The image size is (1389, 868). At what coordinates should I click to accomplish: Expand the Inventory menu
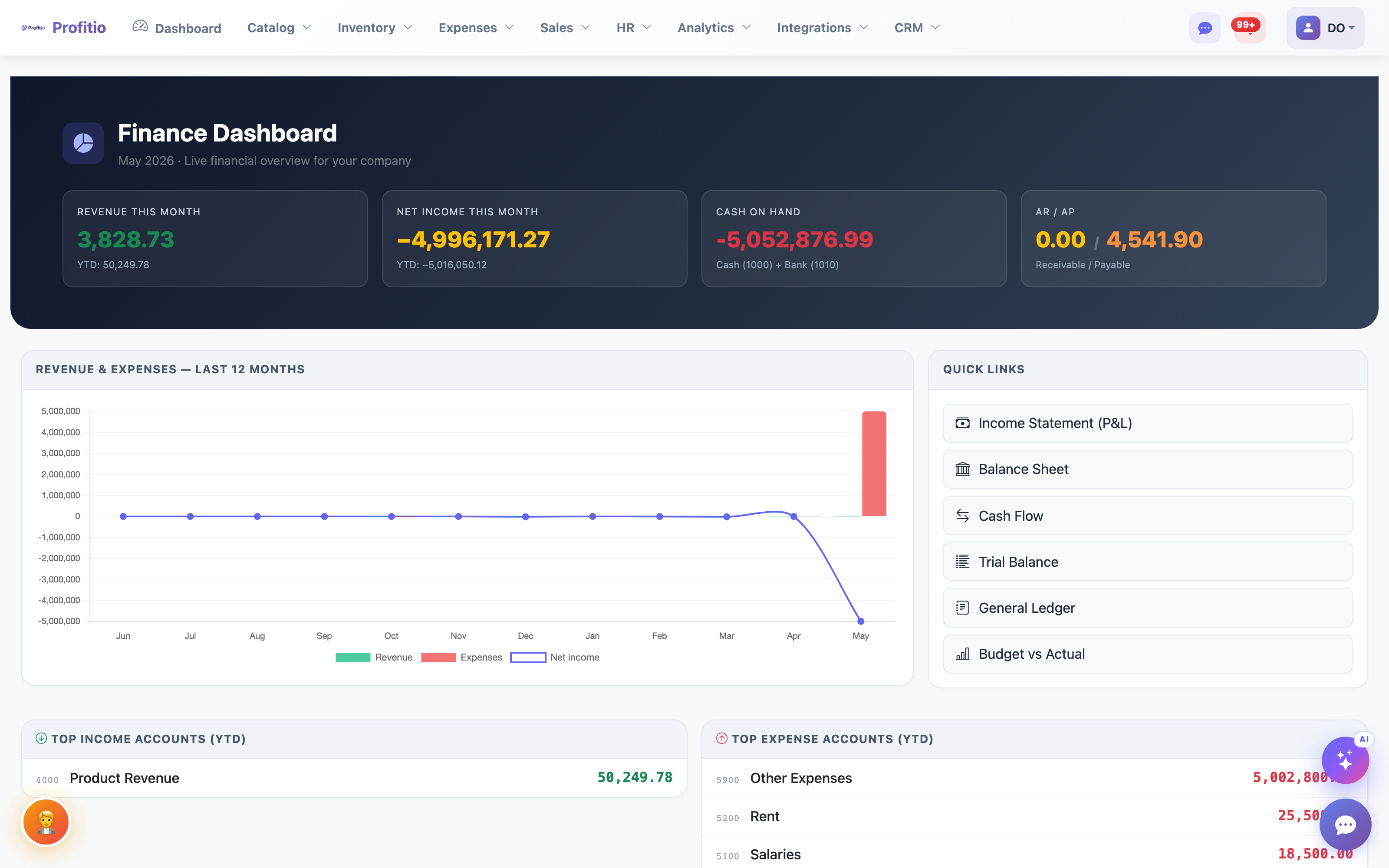pos(375,27)
